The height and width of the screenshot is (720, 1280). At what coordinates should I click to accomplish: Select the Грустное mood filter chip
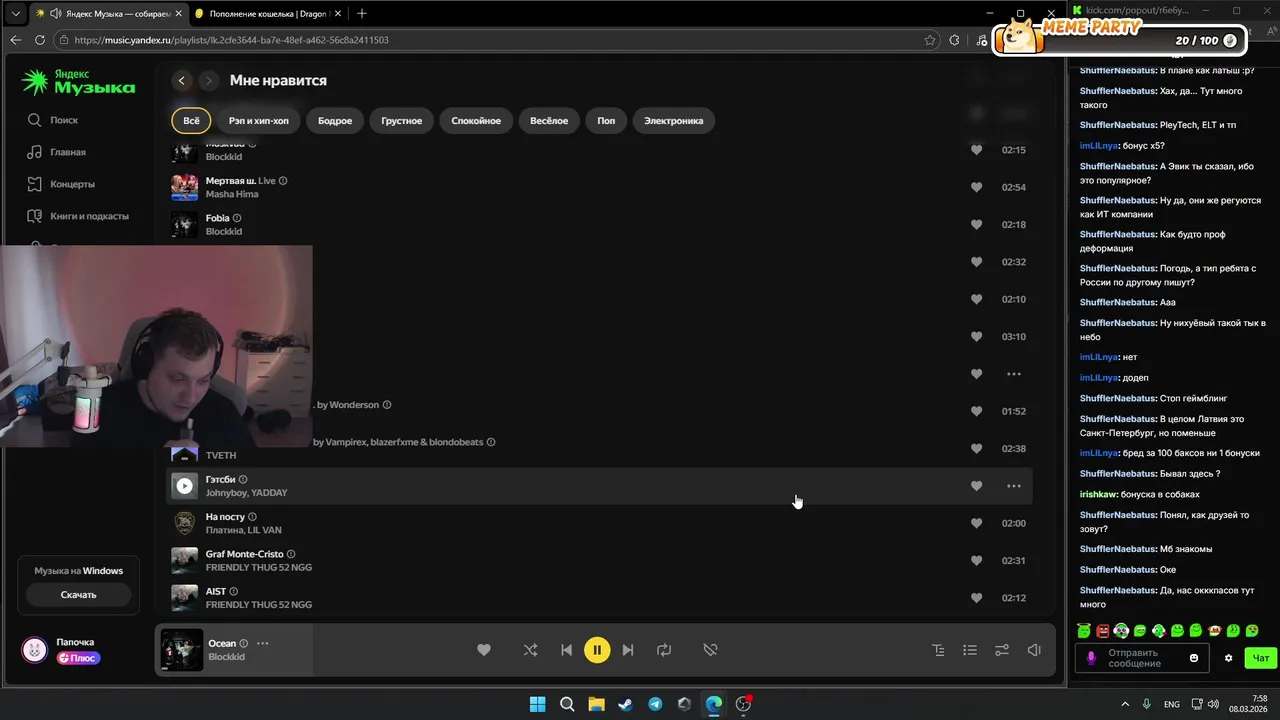click(401, 121)
